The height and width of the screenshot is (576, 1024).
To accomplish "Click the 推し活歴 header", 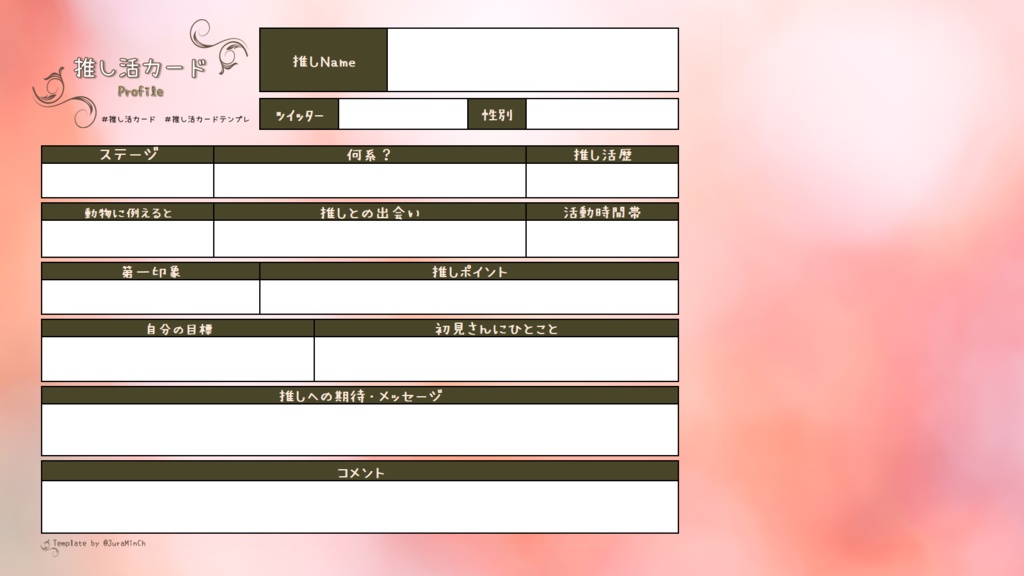I will coord(602,155).
